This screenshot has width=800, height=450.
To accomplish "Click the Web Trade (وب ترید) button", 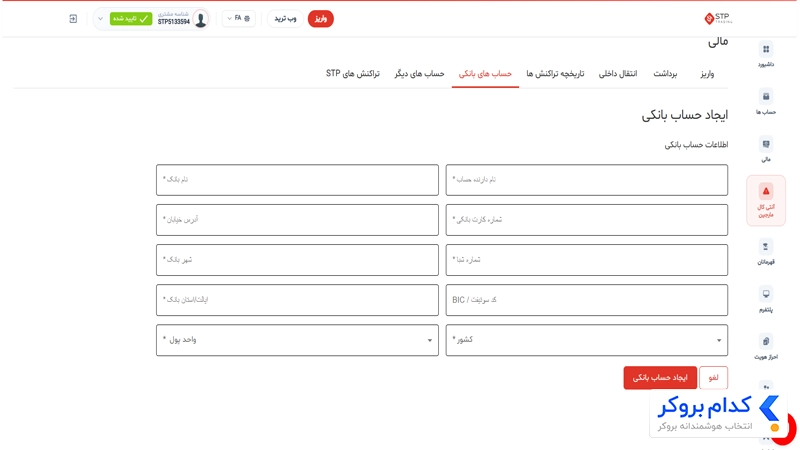I will [x=285, y=19].
